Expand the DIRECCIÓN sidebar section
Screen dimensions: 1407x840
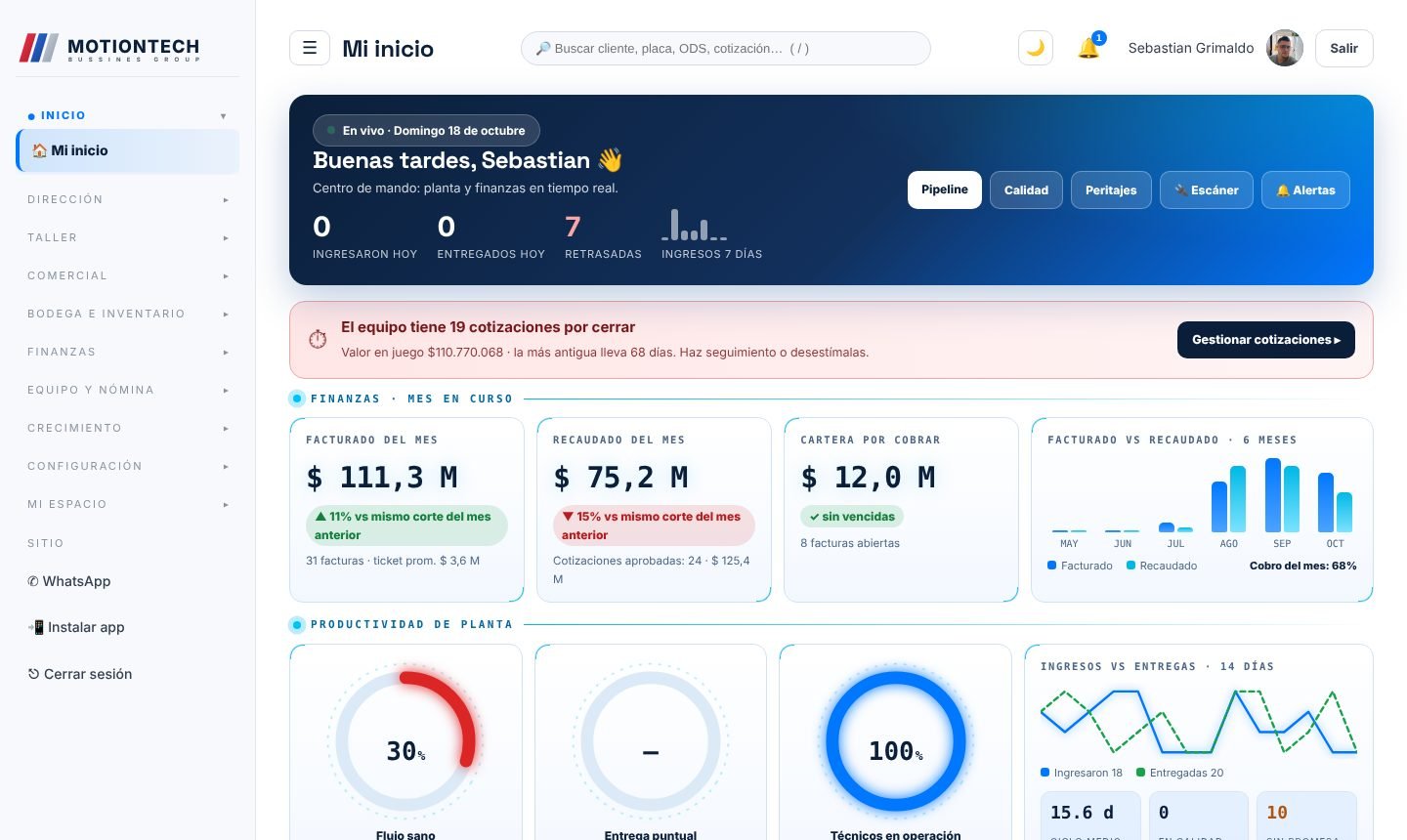tap(128, 199)
